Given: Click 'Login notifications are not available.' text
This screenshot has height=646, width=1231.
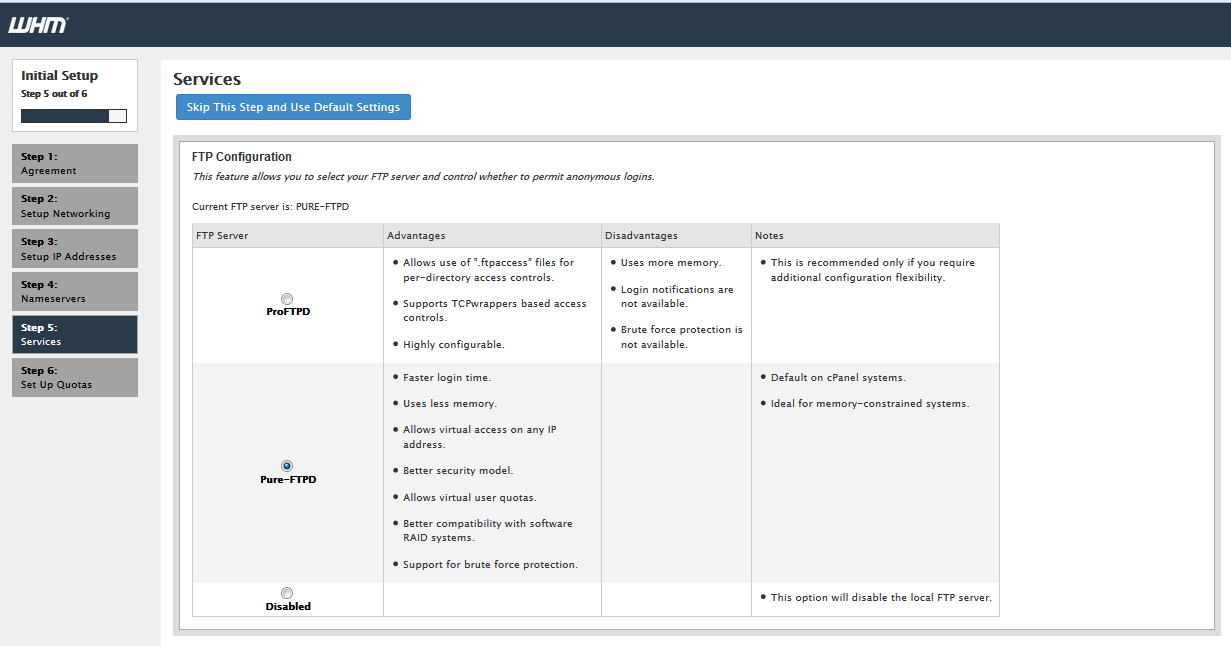Looking at the screenshot, I should [x=677, y=296].
